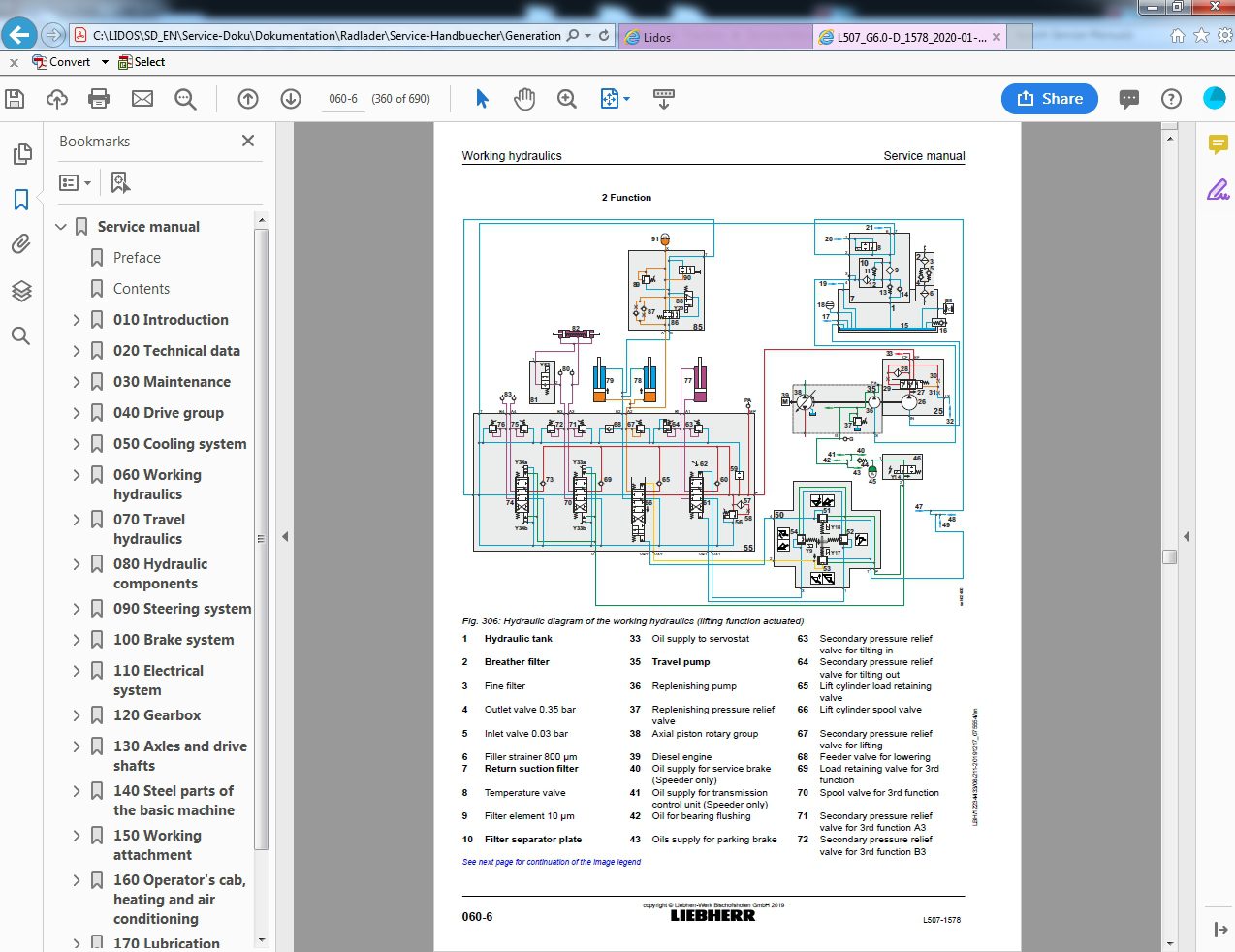Open browser Home icon
The image size is (1235, 952).
pos(1177,36)
